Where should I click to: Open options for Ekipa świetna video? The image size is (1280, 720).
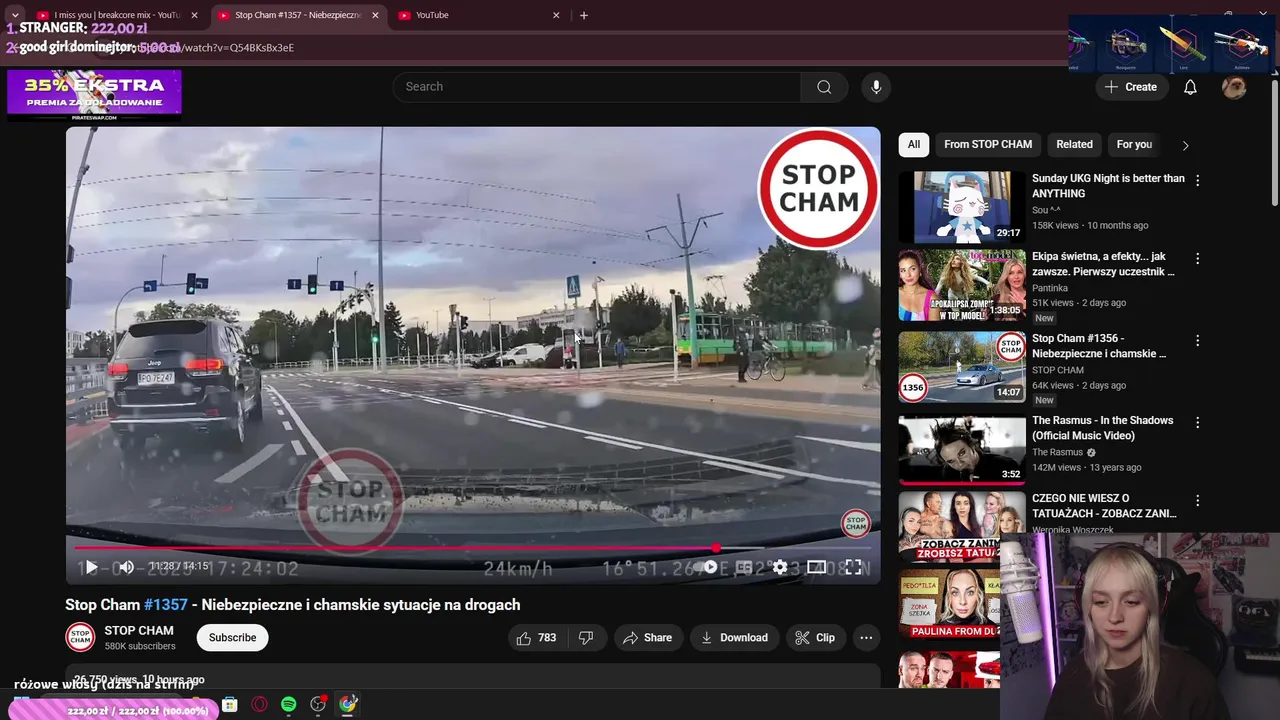click(x=1197, y=259)
